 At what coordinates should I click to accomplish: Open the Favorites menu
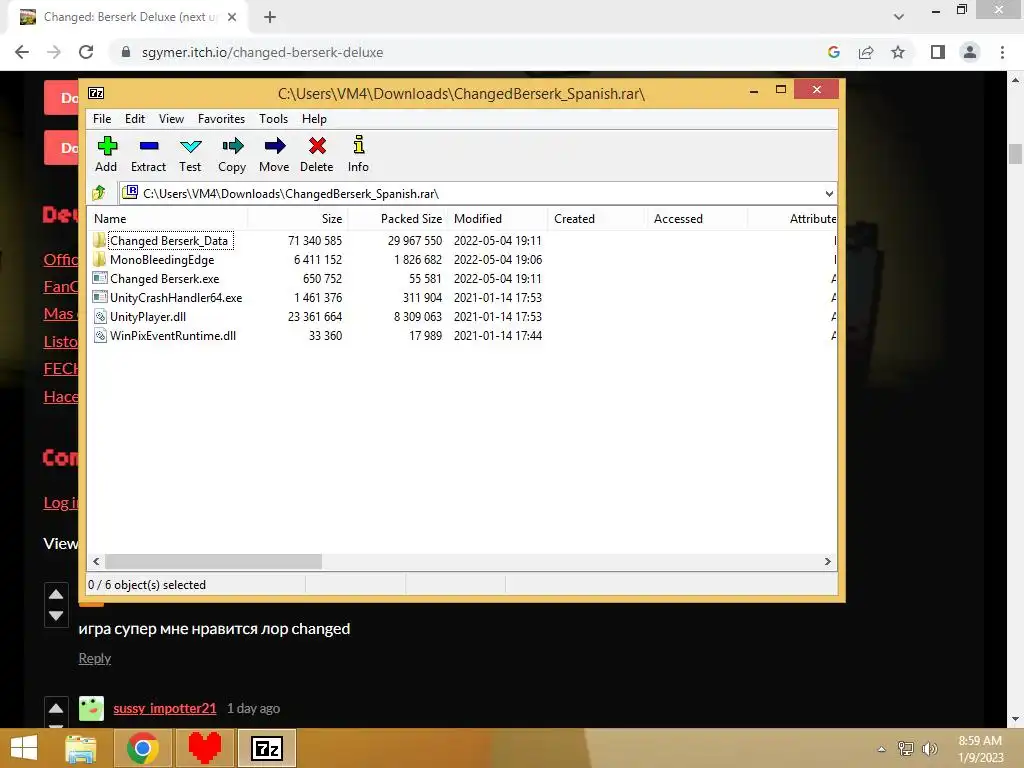(x=221, y=119)
